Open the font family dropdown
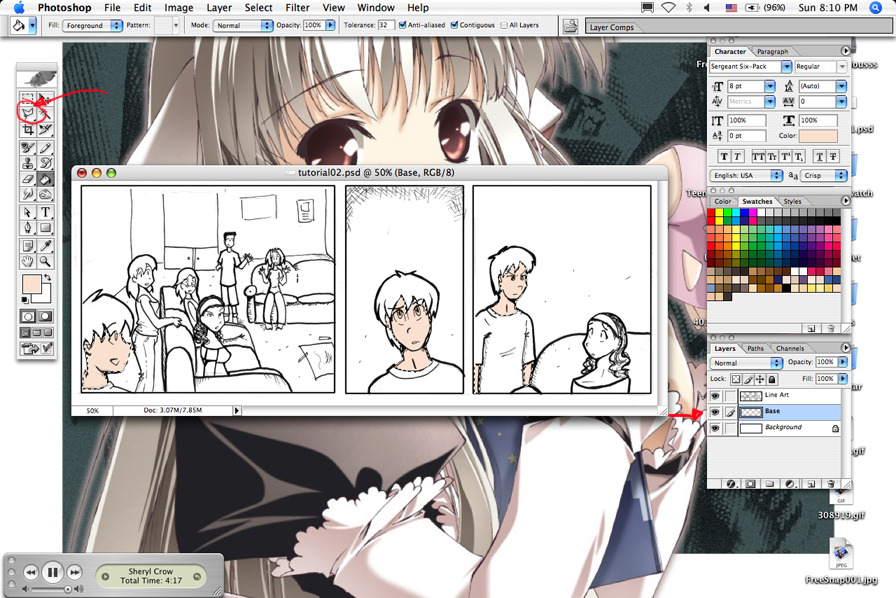The image size is (896, 598). [x=786, y=67]
